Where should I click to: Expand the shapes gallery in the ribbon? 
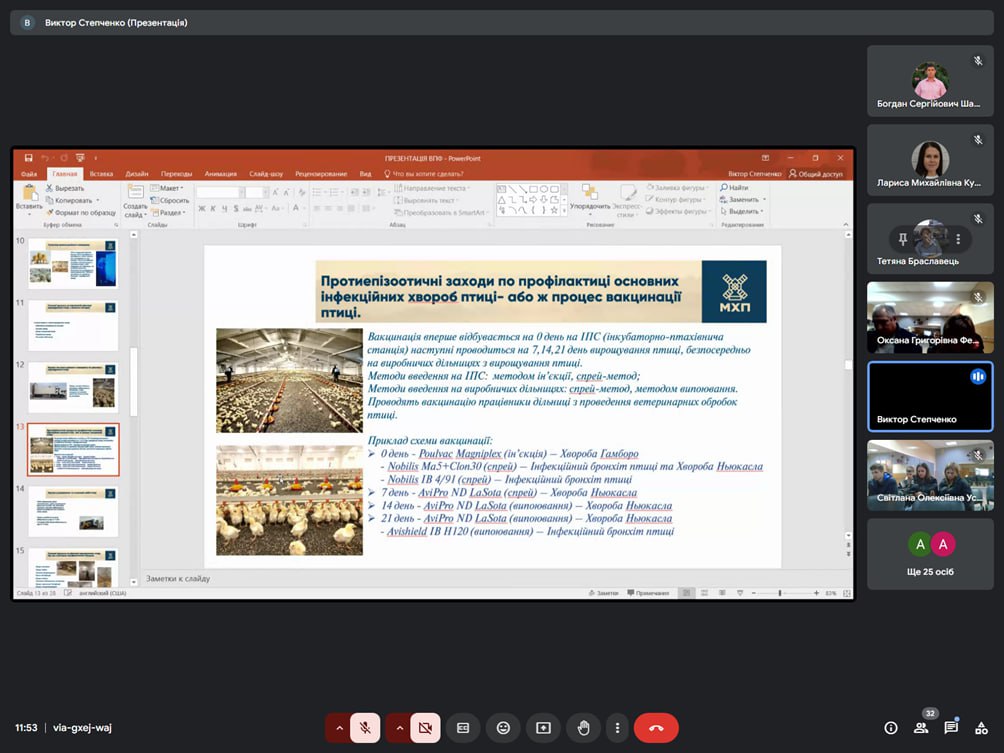(x=564, y=210)
